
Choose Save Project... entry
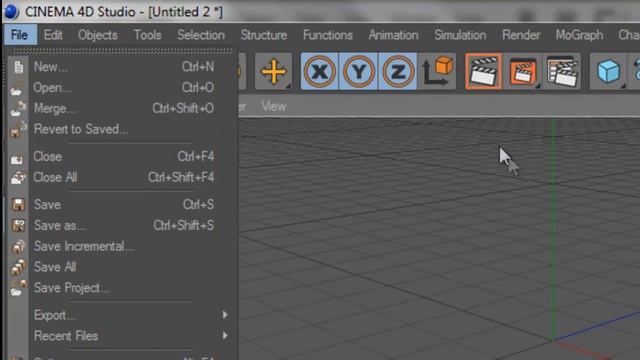(x=122, y=288)
